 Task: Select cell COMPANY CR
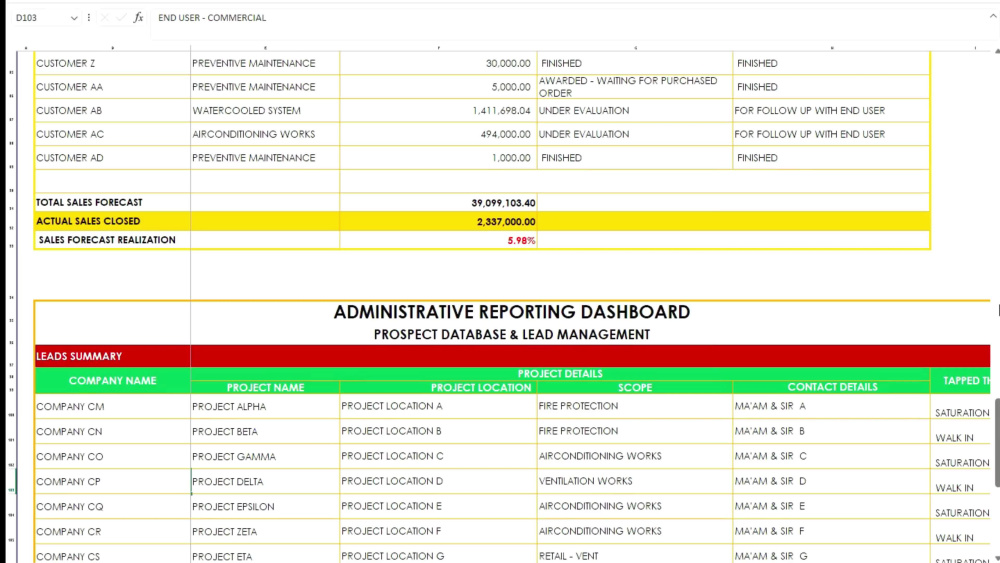[112, 531]
